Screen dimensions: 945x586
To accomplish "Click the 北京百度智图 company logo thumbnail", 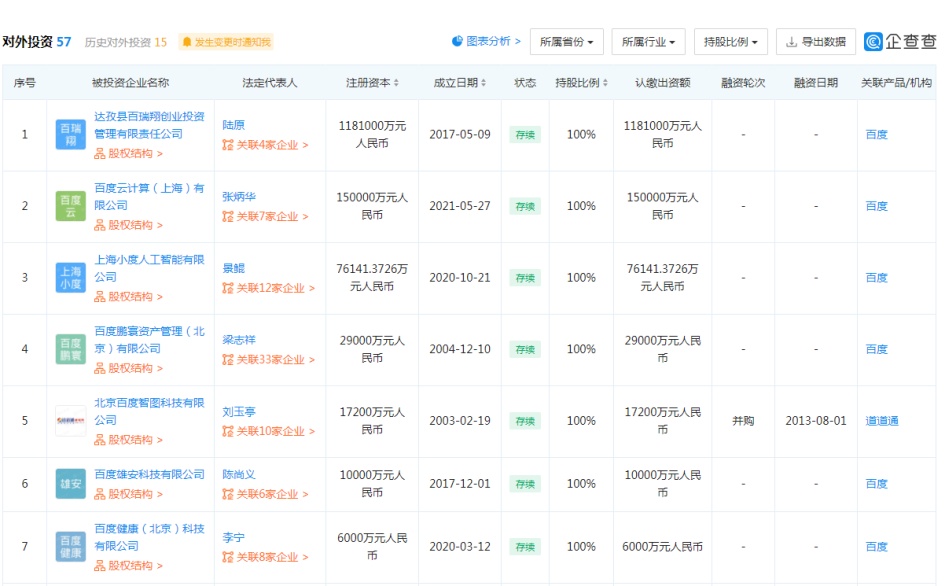I will [x=71, y=421].
